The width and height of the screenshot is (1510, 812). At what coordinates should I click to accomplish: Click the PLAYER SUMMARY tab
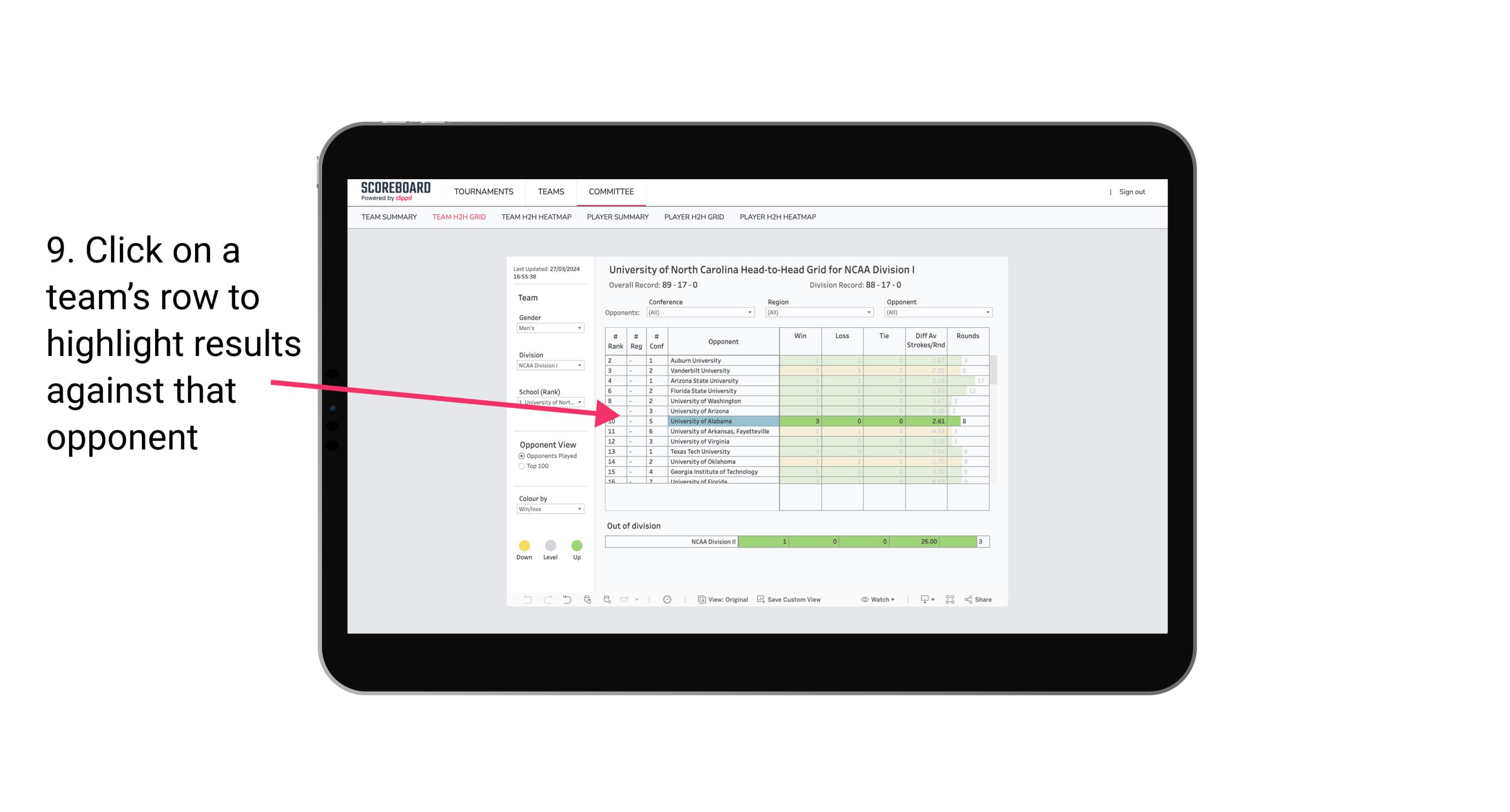tap(617, 217)
